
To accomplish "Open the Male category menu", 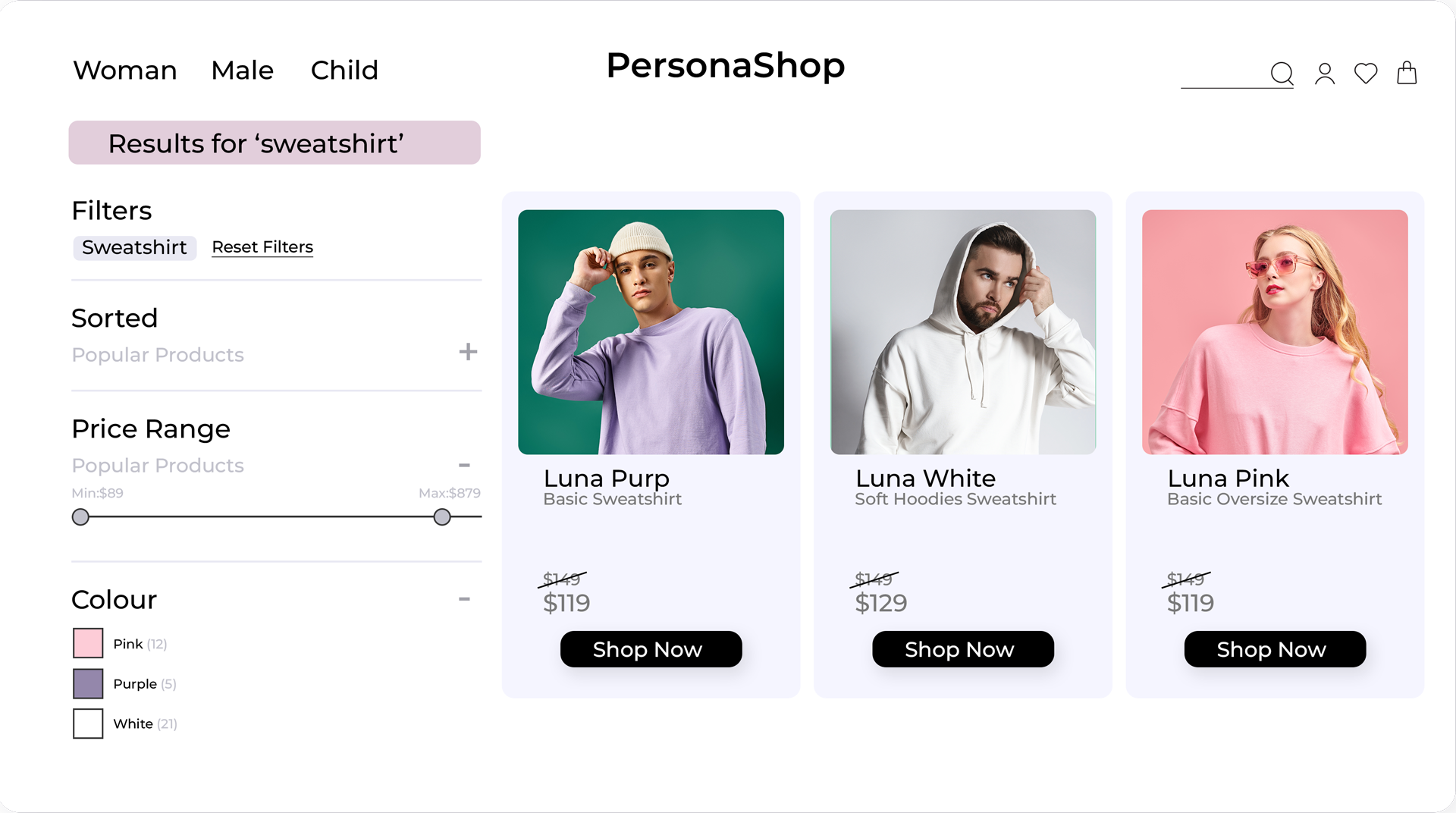I will point(242,71).
